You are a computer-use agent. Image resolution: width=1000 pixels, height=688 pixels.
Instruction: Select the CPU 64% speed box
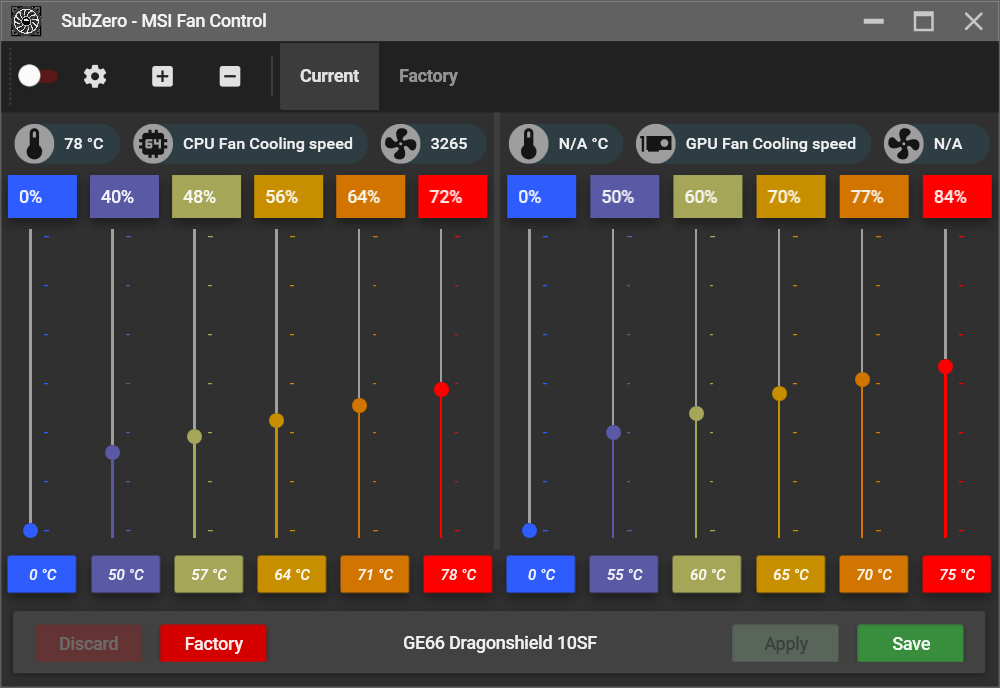point(371,196)
